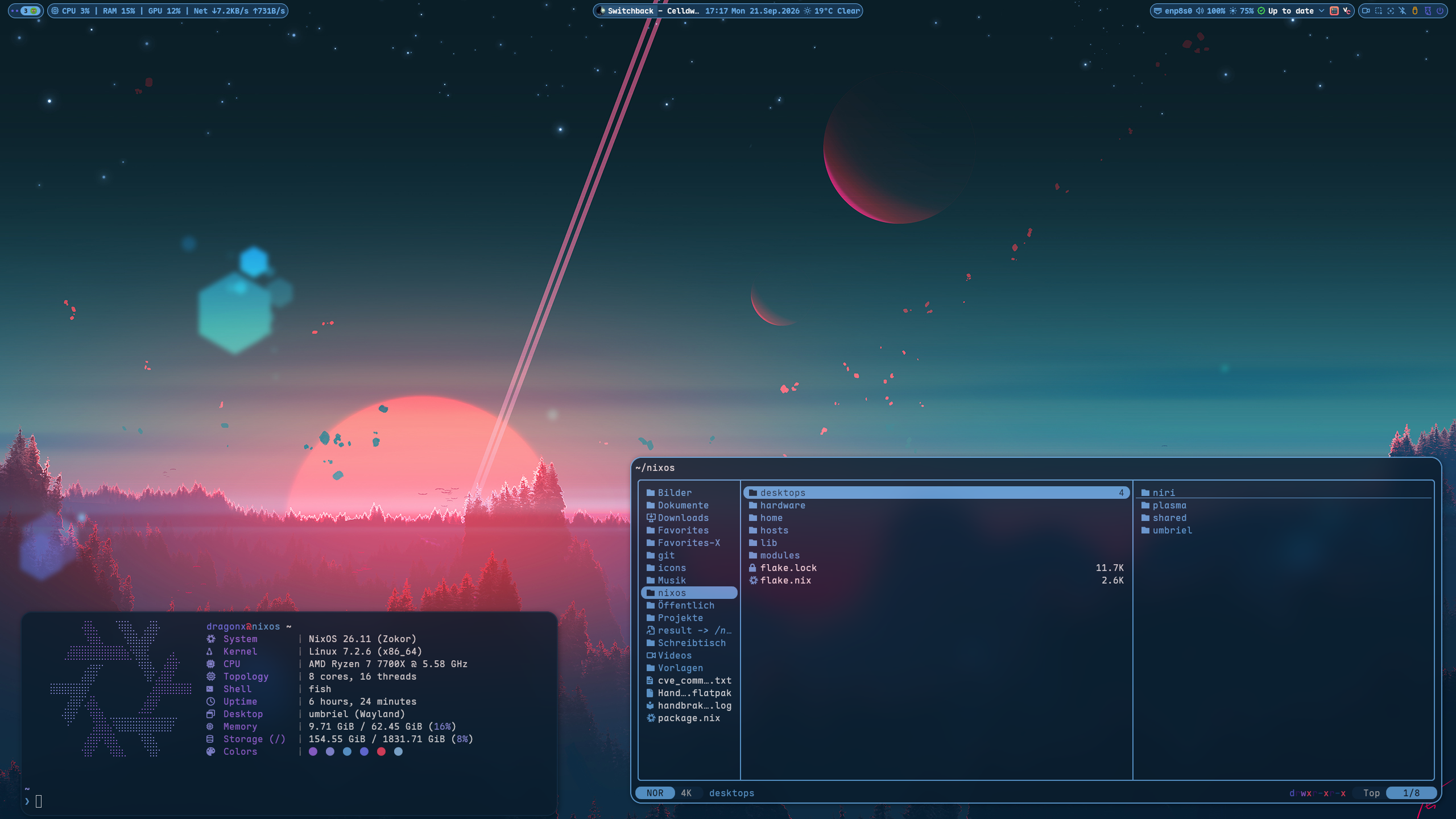1456x819 pixels.
Task: Click the RAM 15% usage indicator
Action: [x=119, y=11]
